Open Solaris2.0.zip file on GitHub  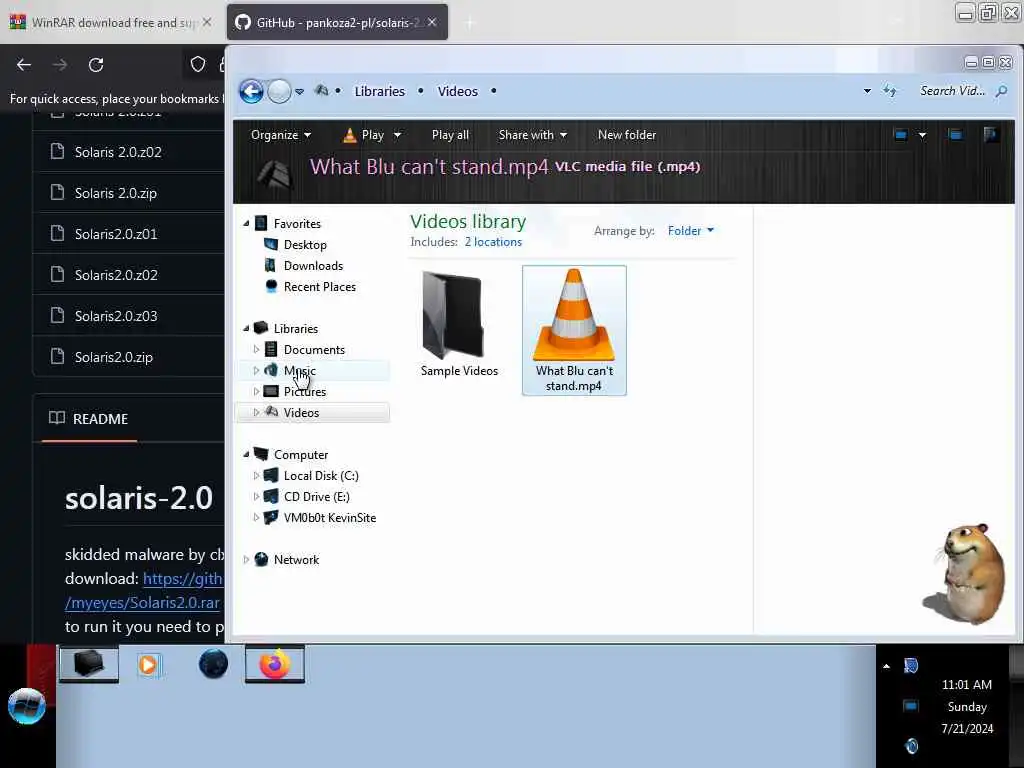click(x=114, y=357)
